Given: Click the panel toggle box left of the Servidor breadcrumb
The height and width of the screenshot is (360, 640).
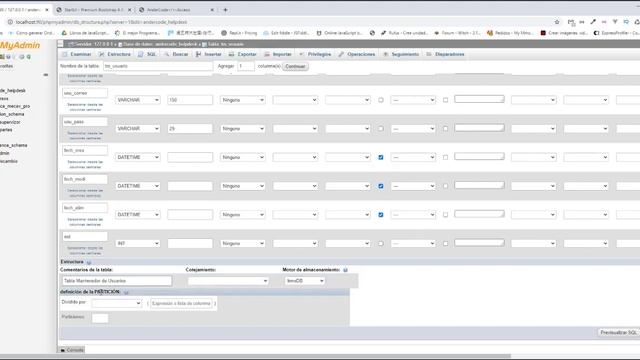Looking at the screenshot, I should pyautogui.click(x=60, y=44).
